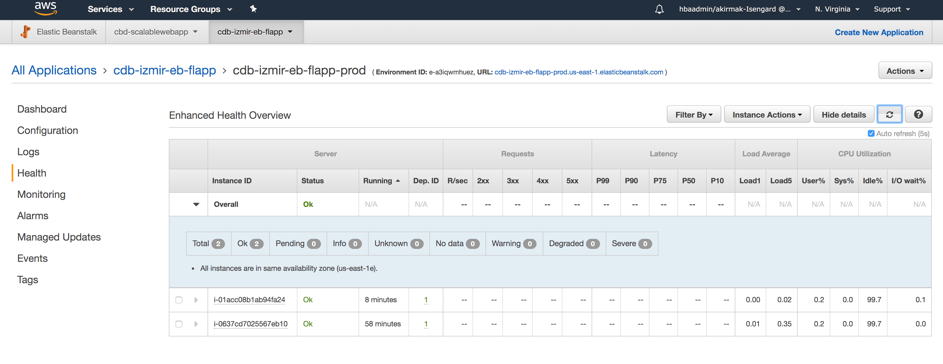Refresh the health overview

coord(889,114)
